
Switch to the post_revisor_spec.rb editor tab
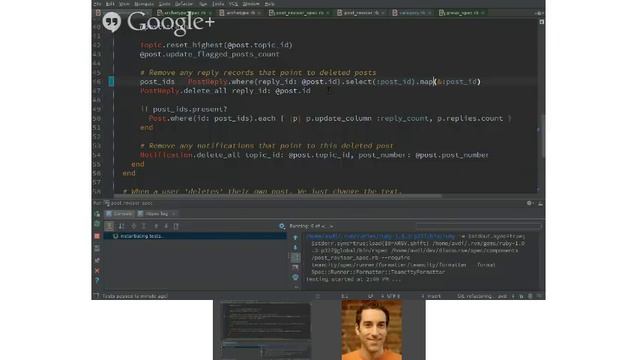click(299, 13)
